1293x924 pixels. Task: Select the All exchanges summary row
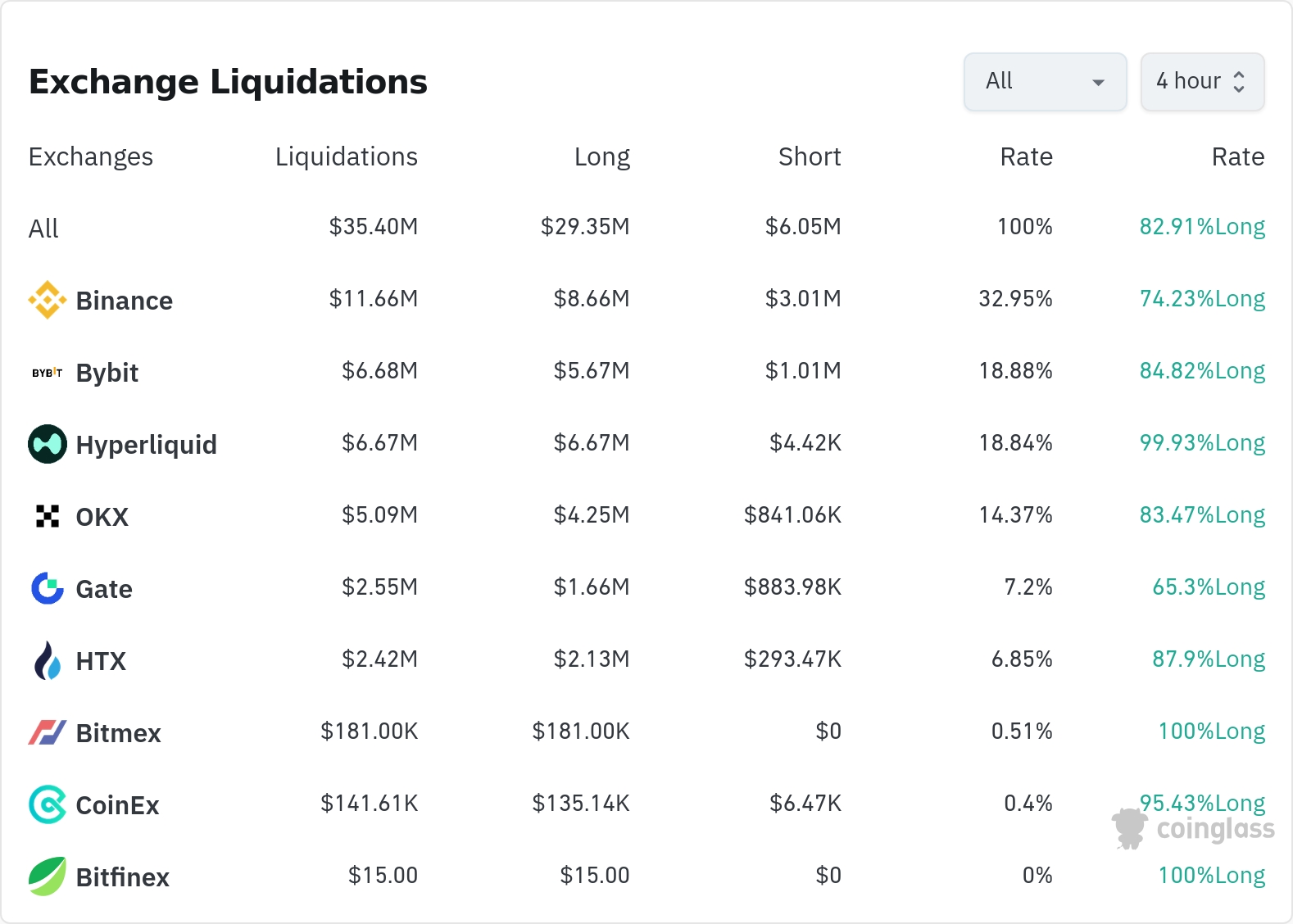[44, 228]
